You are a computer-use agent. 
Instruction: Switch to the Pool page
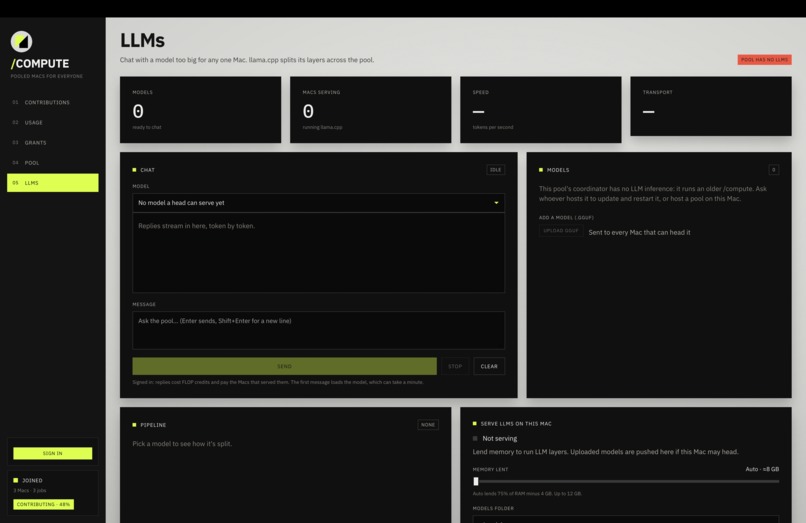[x=52, y=163]
